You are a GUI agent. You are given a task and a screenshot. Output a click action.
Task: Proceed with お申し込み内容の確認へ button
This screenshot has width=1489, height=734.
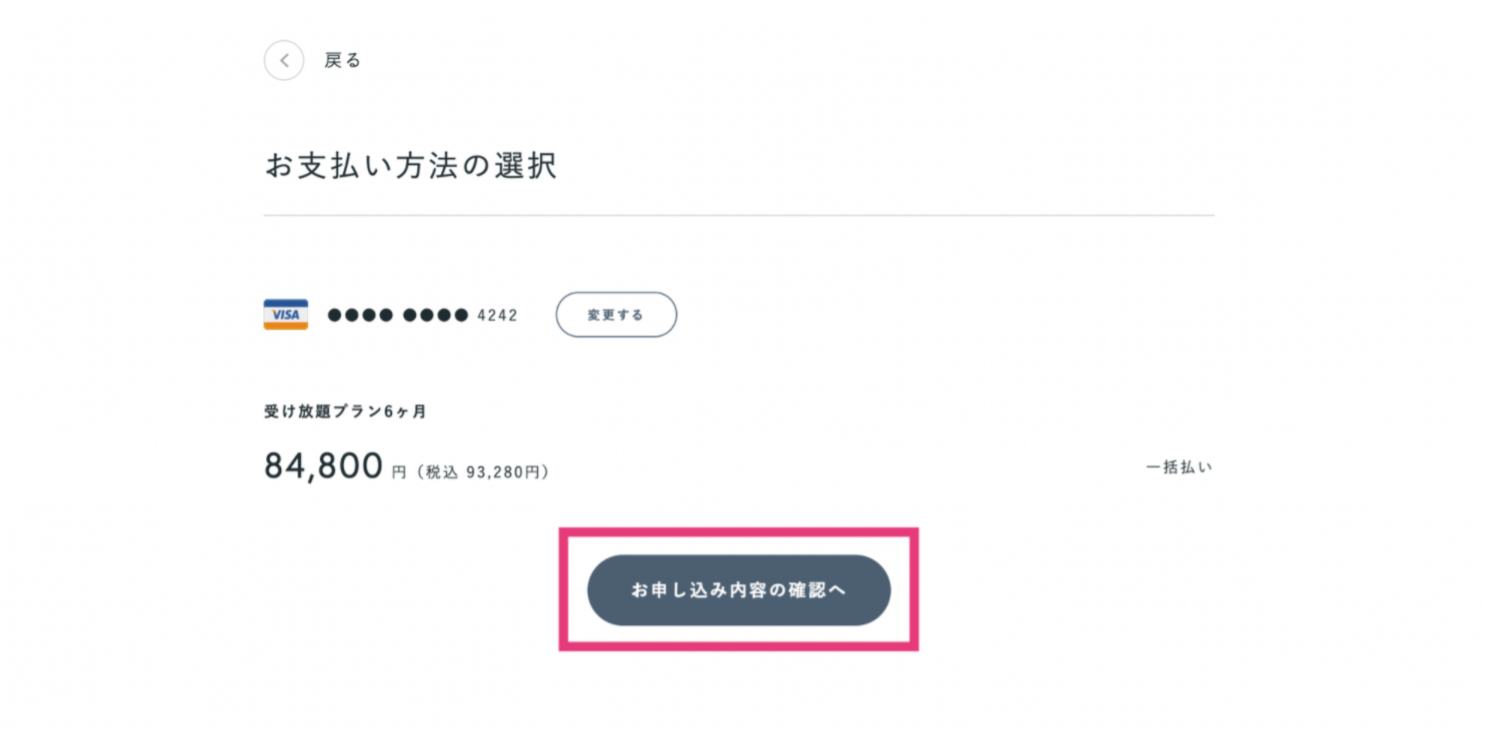click(739, 590)
